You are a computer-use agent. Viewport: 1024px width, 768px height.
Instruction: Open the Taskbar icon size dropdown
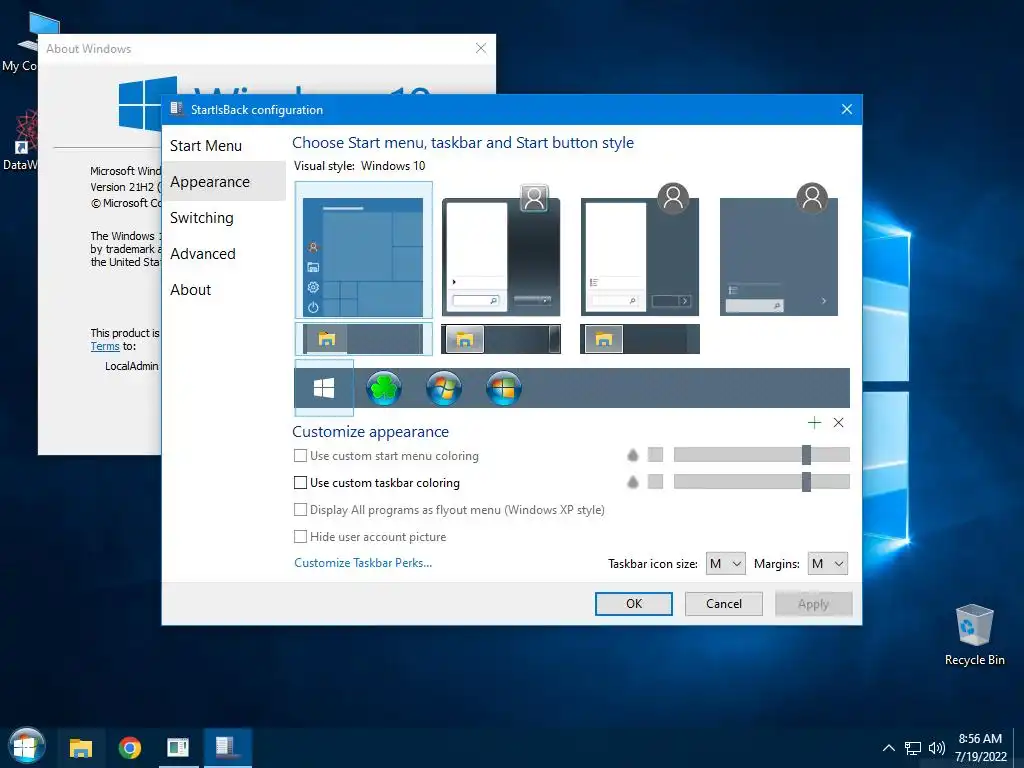[x=726, y=564]
